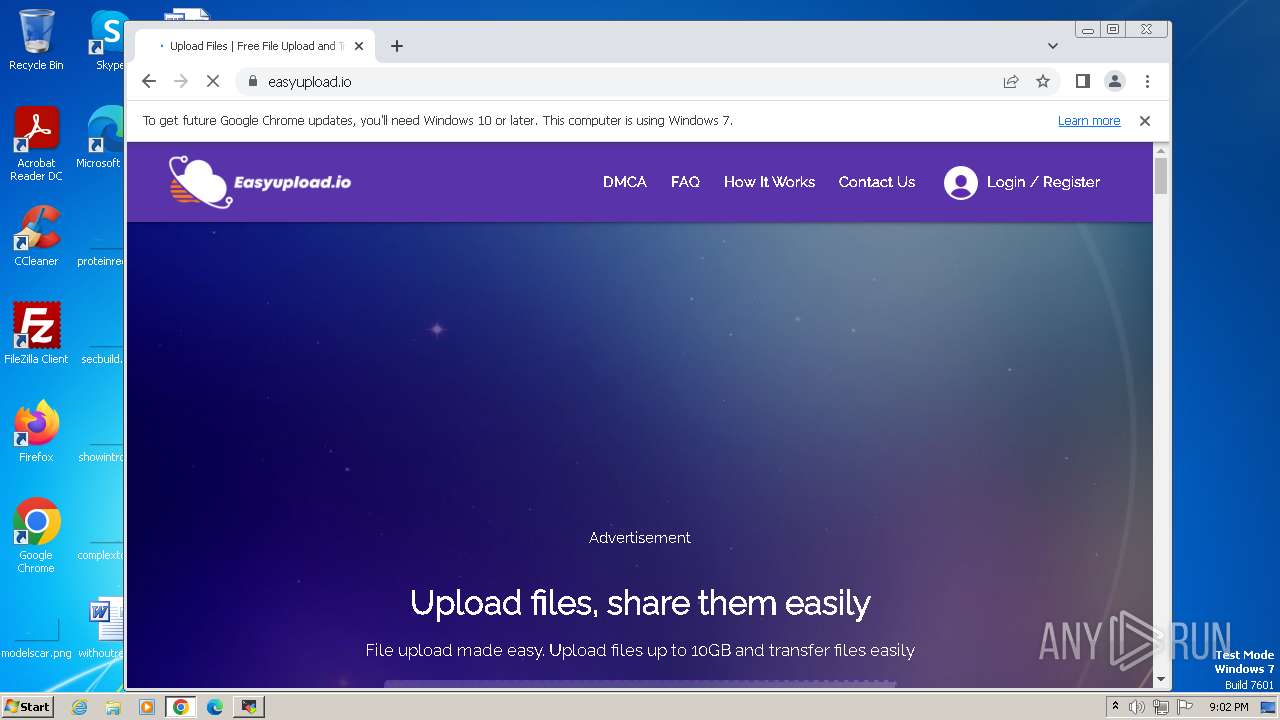Switch to Chrome taskbar button
This screenshot has height=720, width=1280.
(181, 707)
